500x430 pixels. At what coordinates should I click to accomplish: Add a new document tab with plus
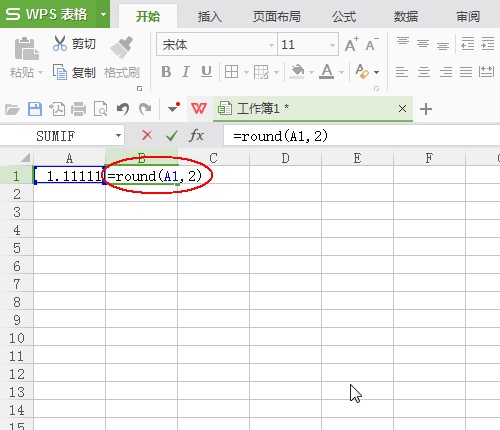426,109
